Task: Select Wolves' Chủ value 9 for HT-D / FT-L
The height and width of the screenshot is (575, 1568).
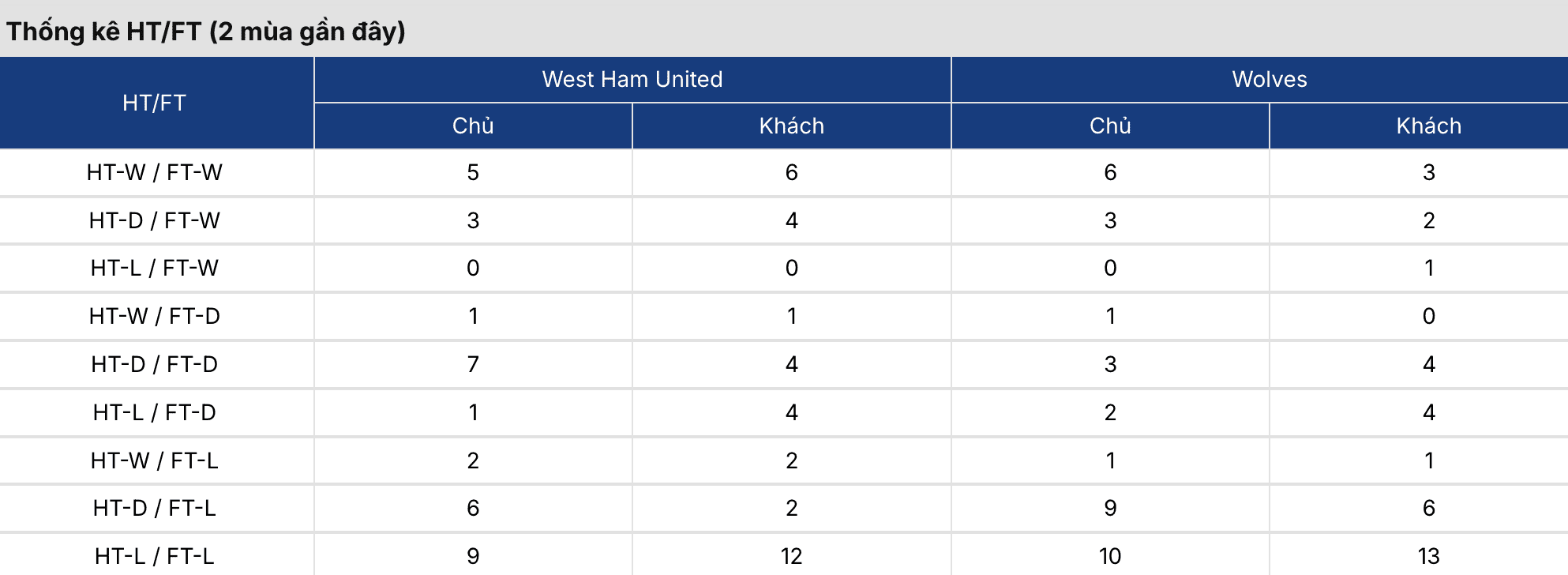Action: [1110, 508]
